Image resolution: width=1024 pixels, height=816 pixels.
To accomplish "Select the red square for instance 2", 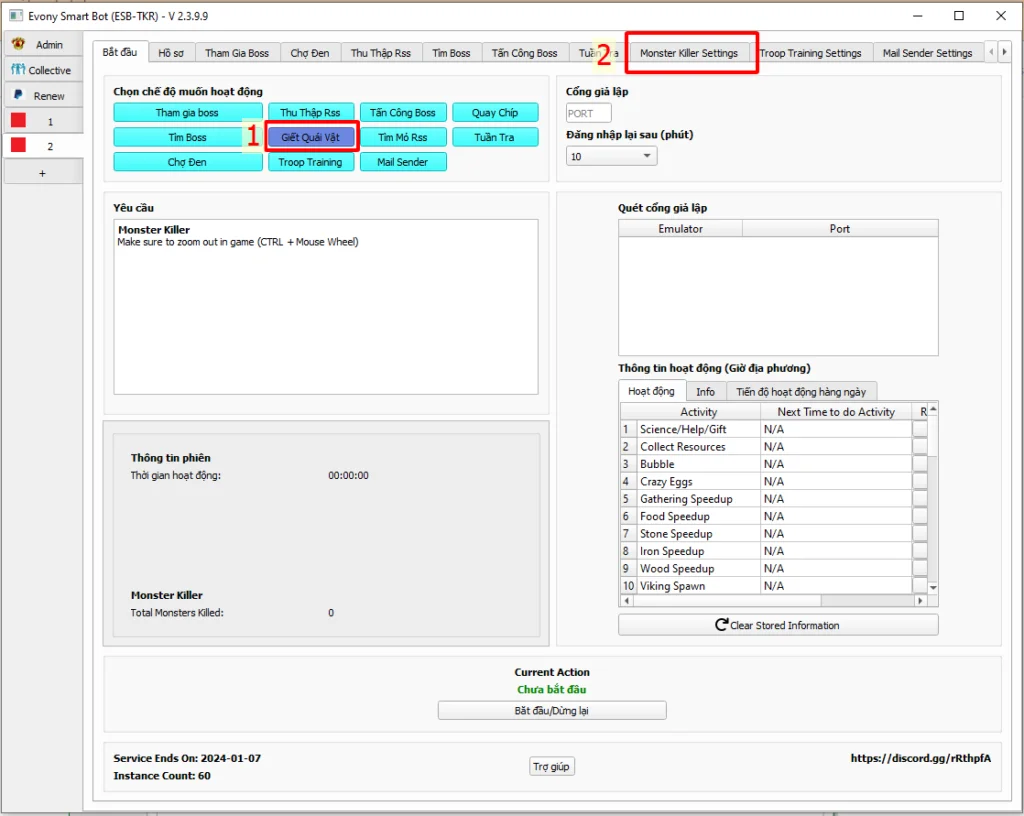I will click(x=18, y=146).
